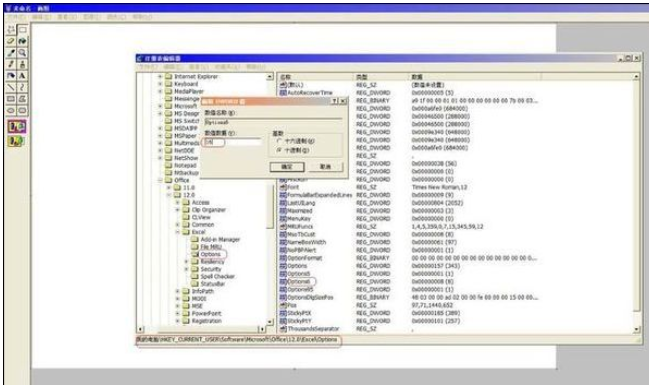Select the straight Line tool
The width and height of the screenshot is (649, 385).
[11, 87]
